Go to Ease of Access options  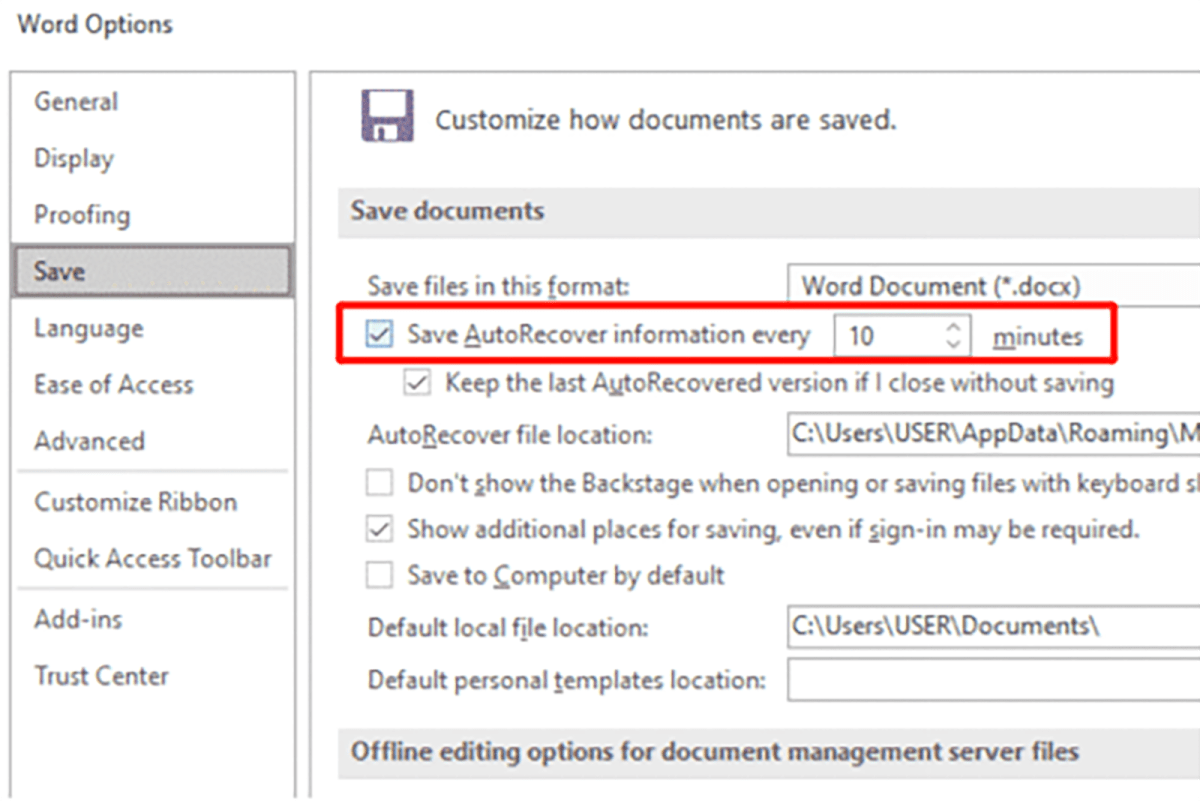click(113, 385)
